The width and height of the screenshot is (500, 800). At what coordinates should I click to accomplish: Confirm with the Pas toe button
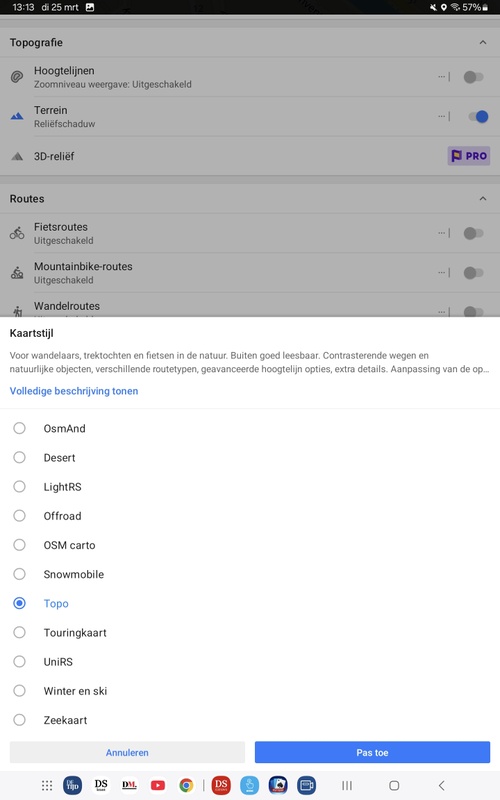pos(372,752)
